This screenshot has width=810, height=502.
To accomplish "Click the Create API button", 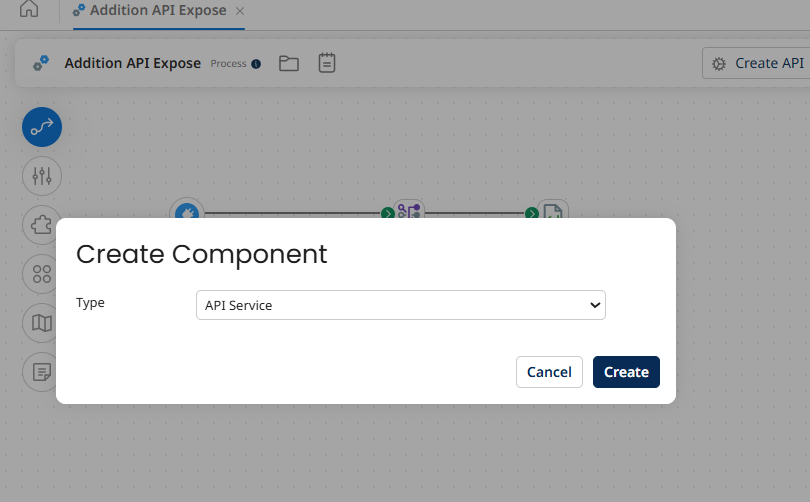I will (x=757, y=63).
